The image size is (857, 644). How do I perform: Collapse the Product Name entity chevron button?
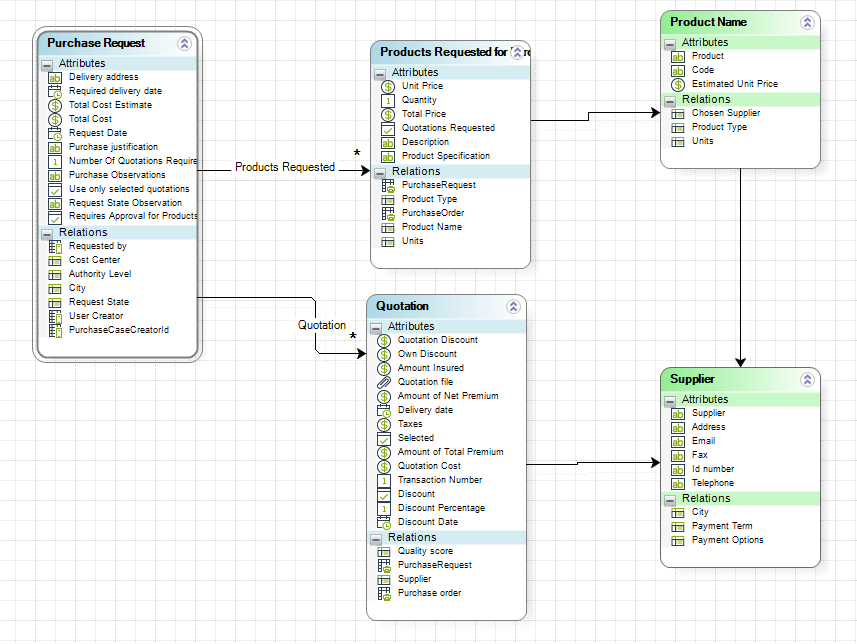point(807,22)
